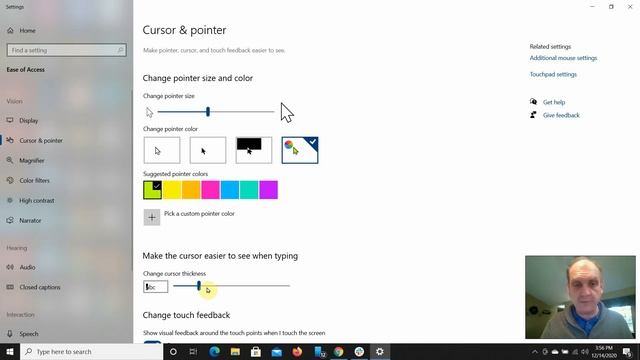Toggle touch feedback switch

[153, 342]
